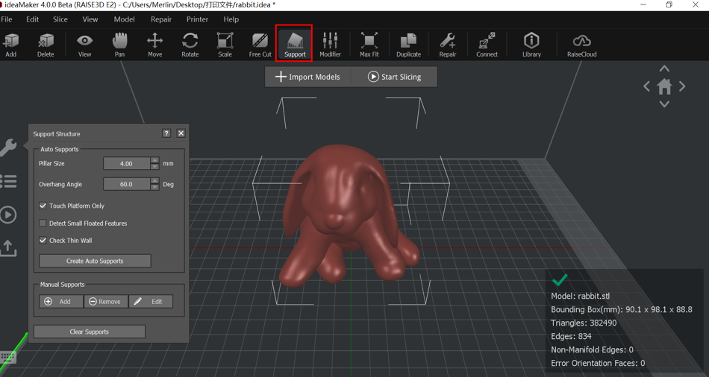Increase Pillar Size with up arrow
Viewport: 710px width, 377px height.
pos(155,160)
